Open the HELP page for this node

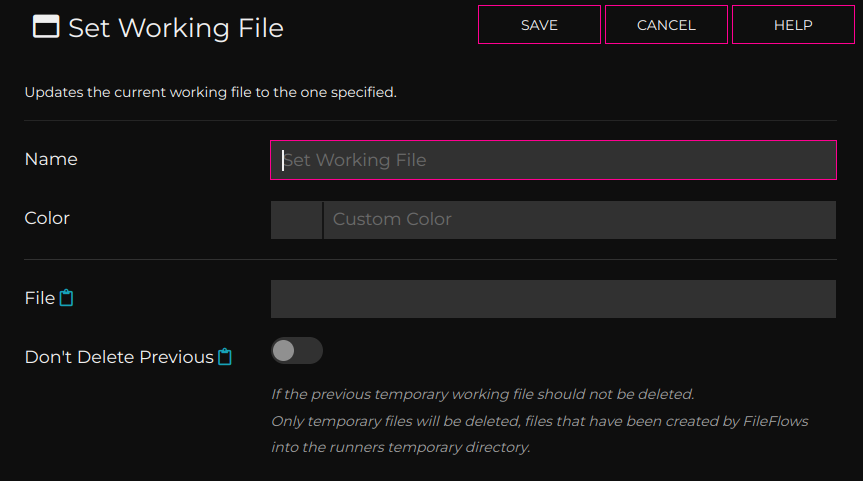coord(793,25)
